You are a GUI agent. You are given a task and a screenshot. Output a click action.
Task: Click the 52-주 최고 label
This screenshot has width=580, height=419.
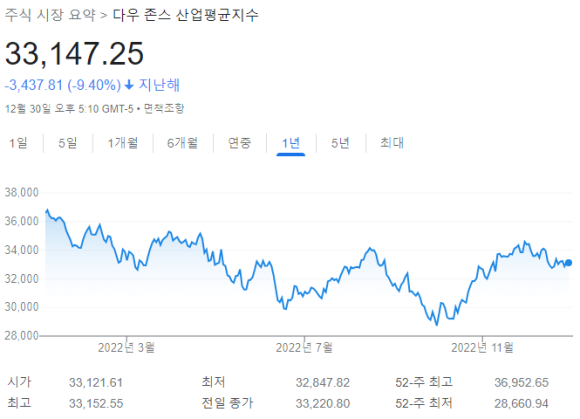click(x=424, y=382)
